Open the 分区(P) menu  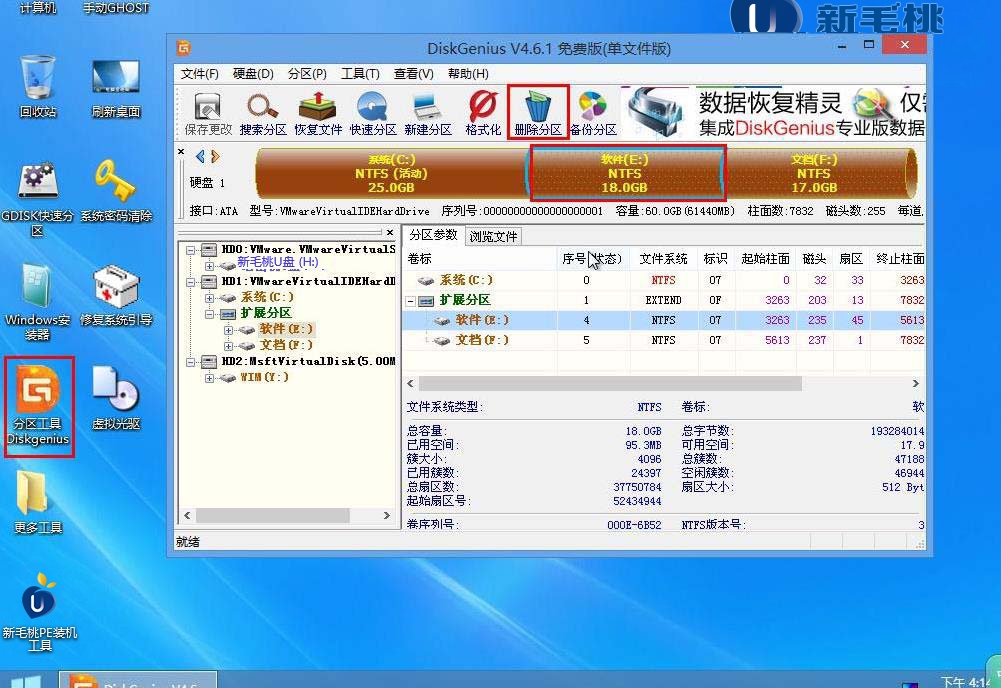point(307,74)
